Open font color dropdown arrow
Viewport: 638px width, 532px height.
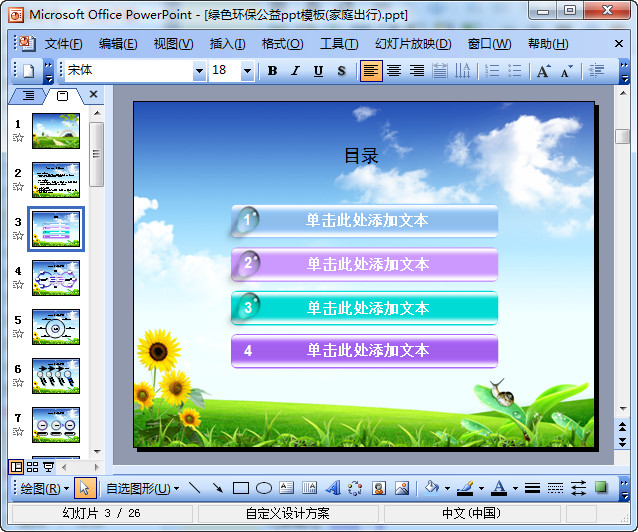coord(515,488)
